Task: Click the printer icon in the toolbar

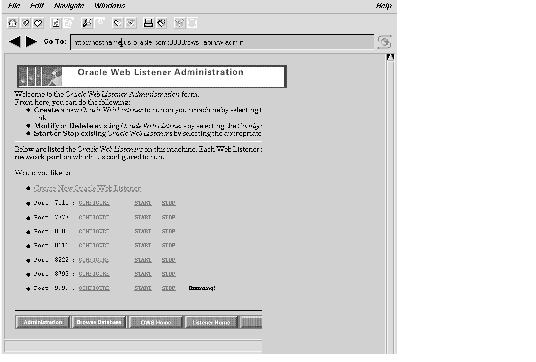Action: pyautogui.click(x=148, y=23)
